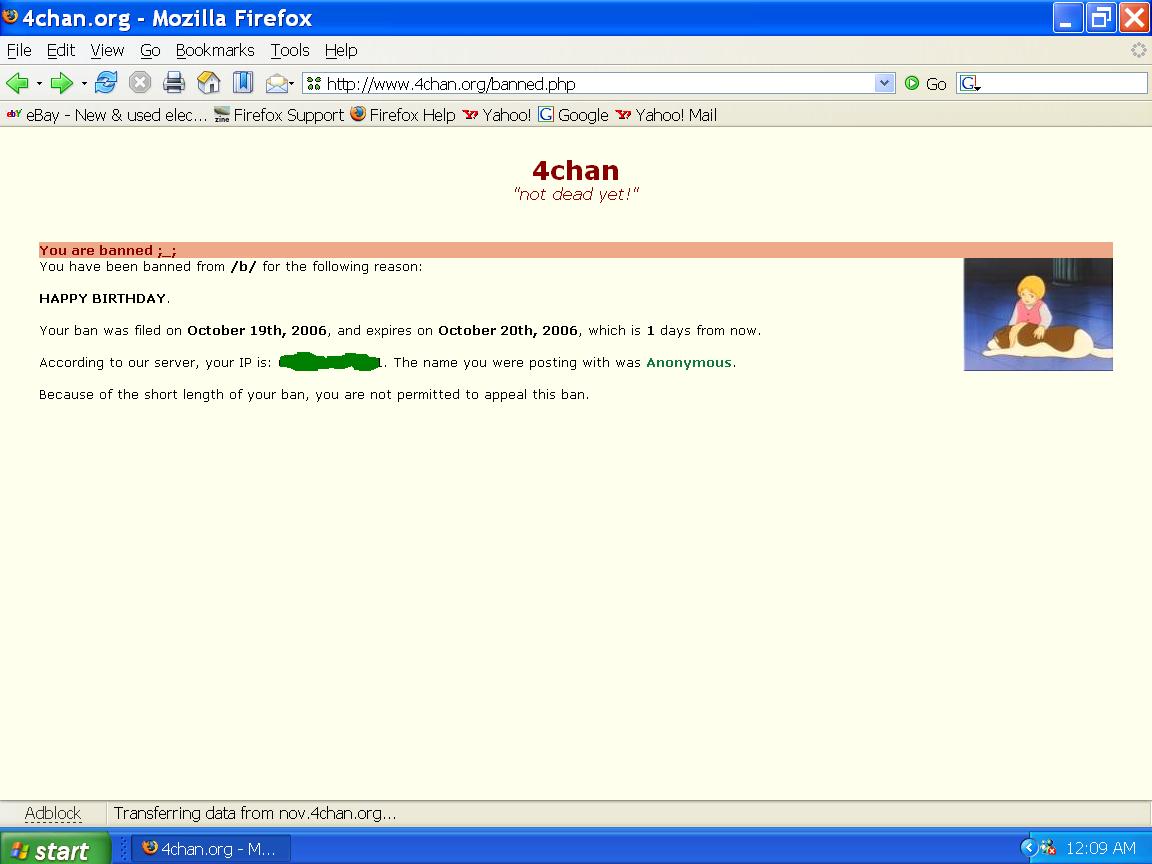Open the Bookmarks sidebar icon
Screen dimensions: 1152x864
tap(242, 82)
